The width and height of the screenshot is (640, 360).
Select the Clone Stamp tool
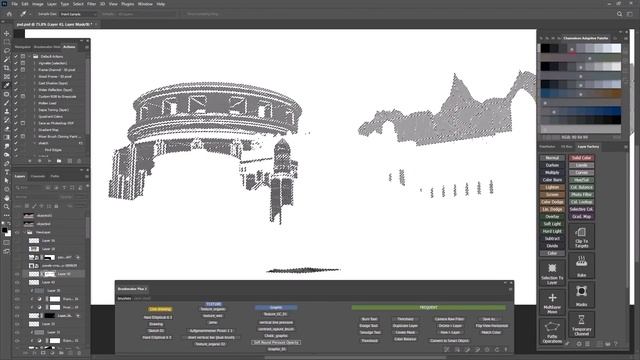click(x=6, y=111)
